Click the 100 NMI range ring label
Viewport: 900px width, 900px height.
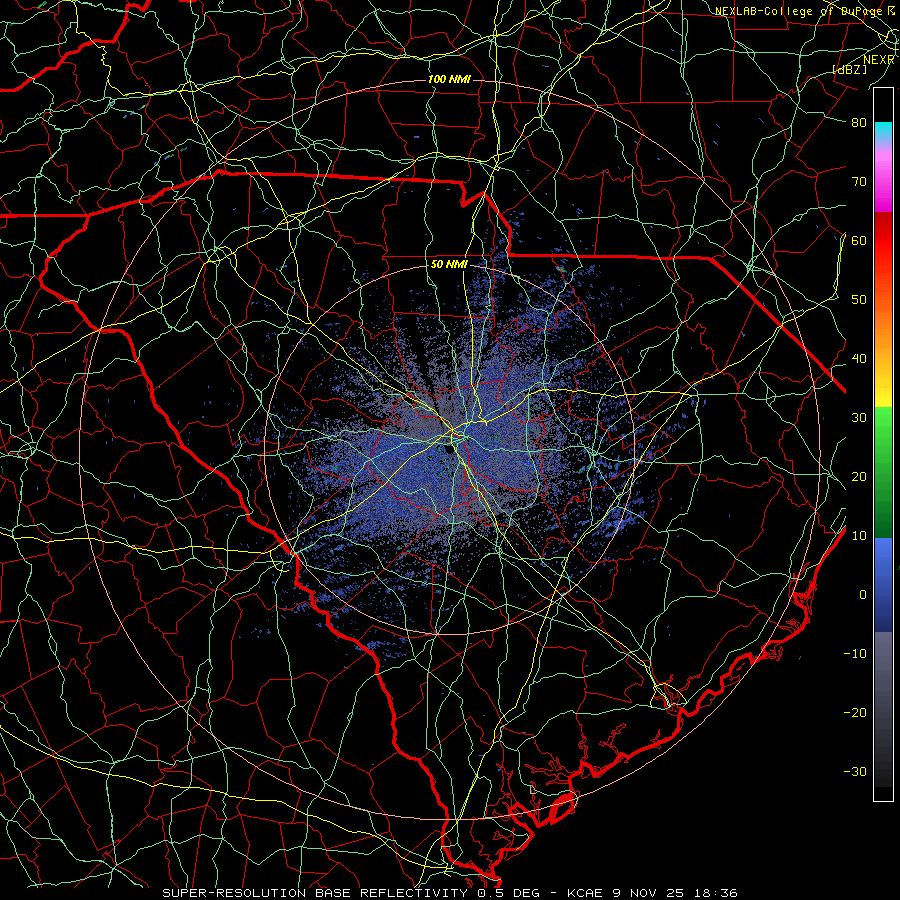tap(449, 79)
